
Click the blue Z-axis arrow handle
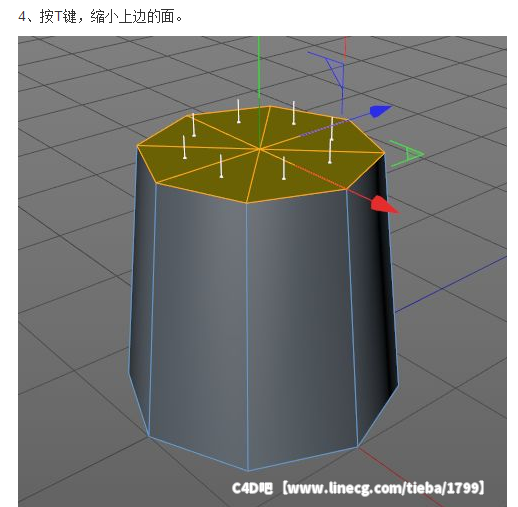click(380, 111)
